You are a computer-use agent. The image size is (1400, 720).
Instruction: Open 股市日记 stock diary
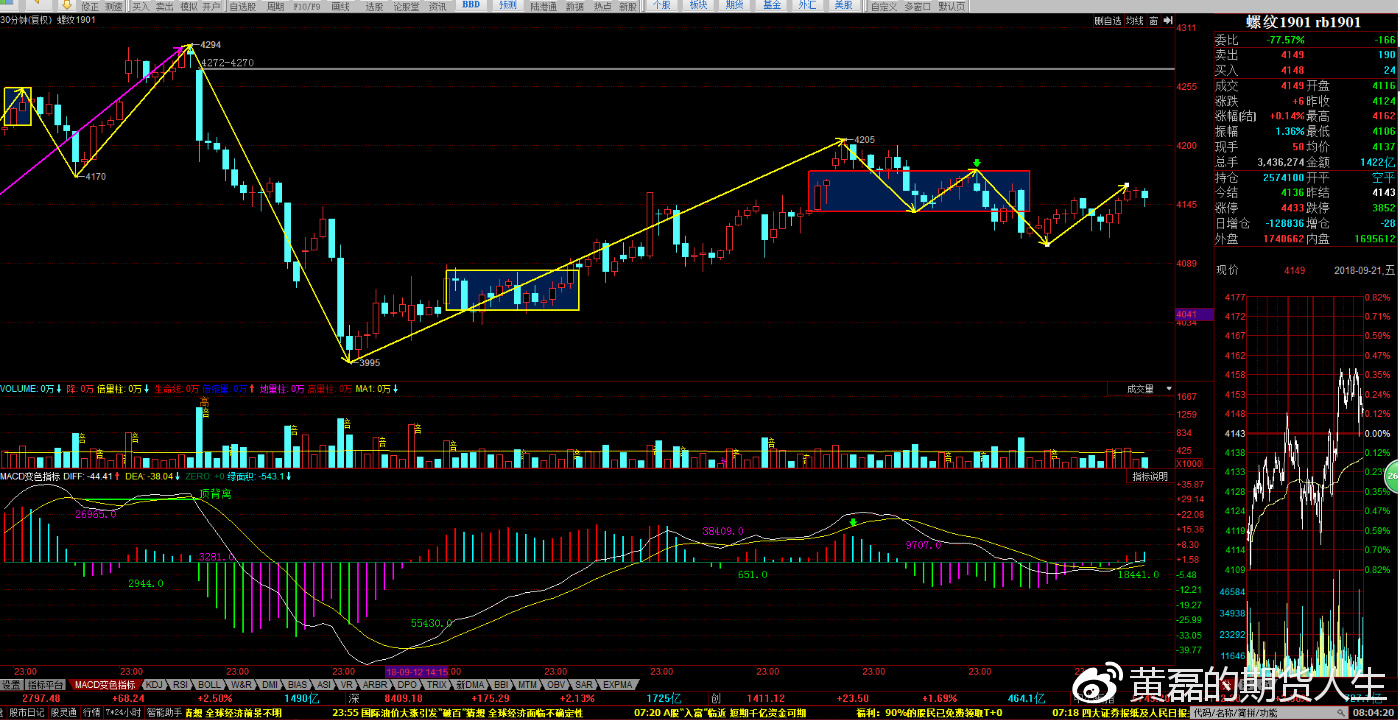(x=26, y=713)
